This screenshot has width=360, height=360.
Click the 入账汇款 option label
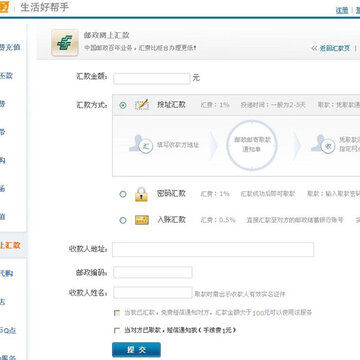click(171, 220)
